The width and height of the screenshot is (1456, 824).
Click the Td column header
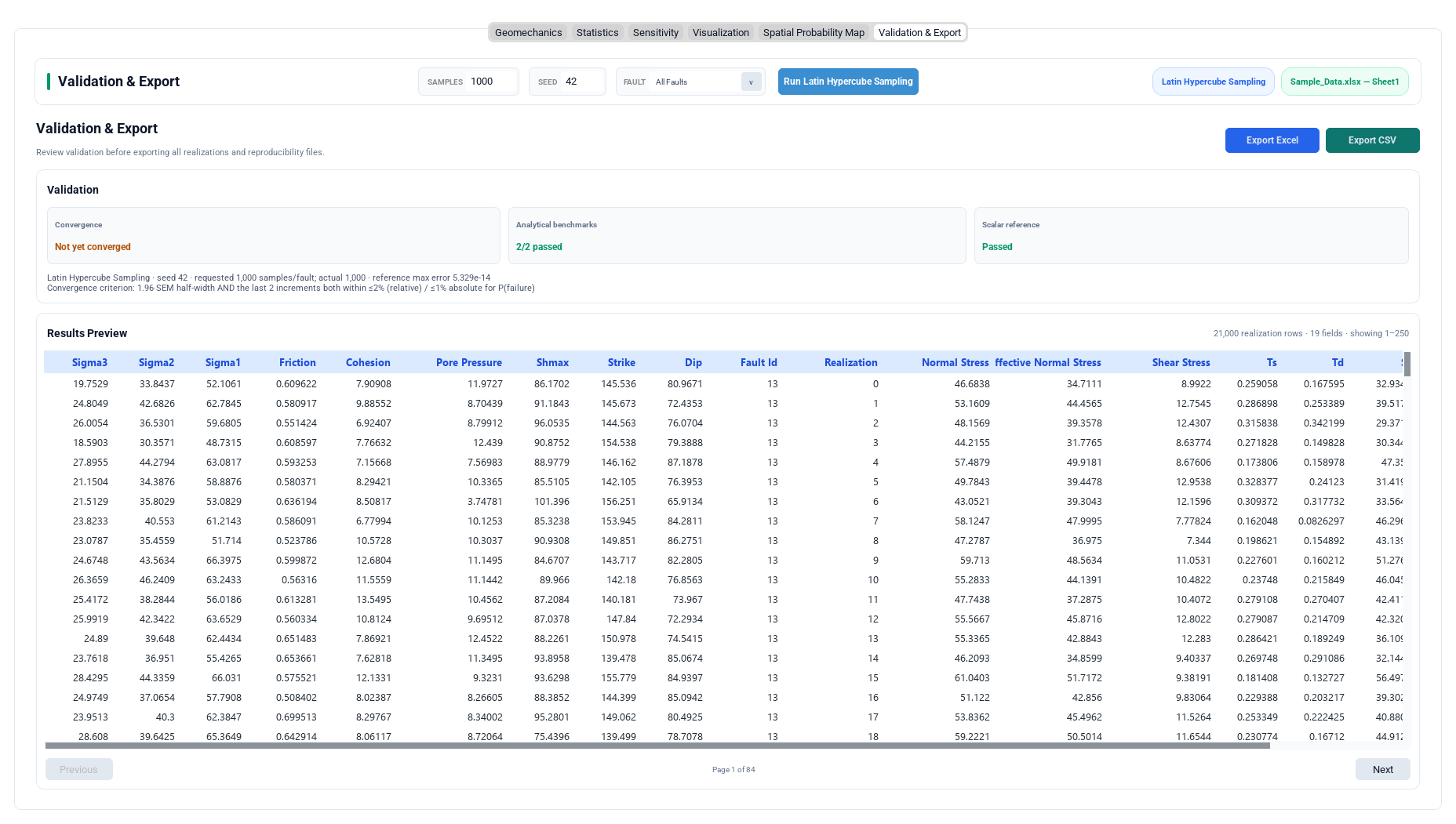point(1338,362)
